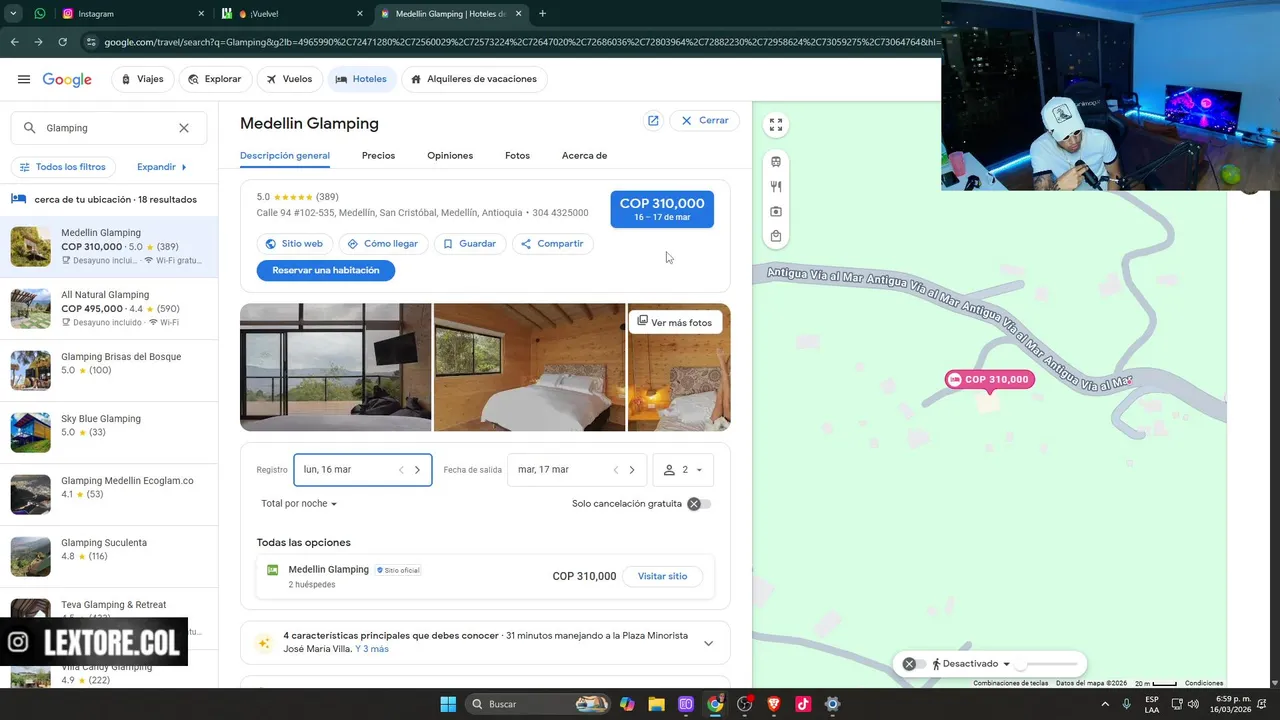
Task: Show restaurants on the map
Action: point(776,186)
